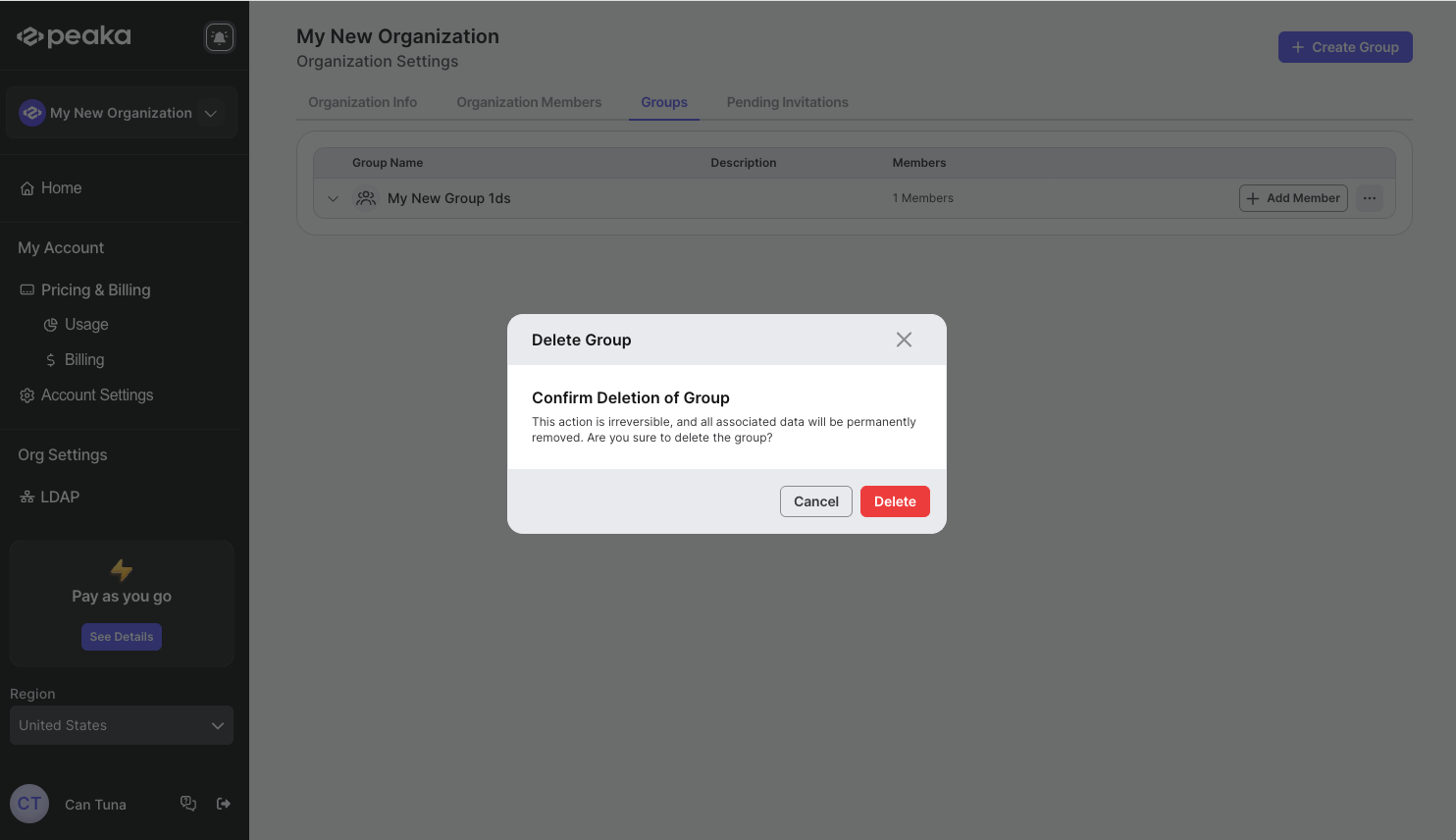1456x840 pixels.
Task: Log out using the sign-out icon
Action: [224, 803]
